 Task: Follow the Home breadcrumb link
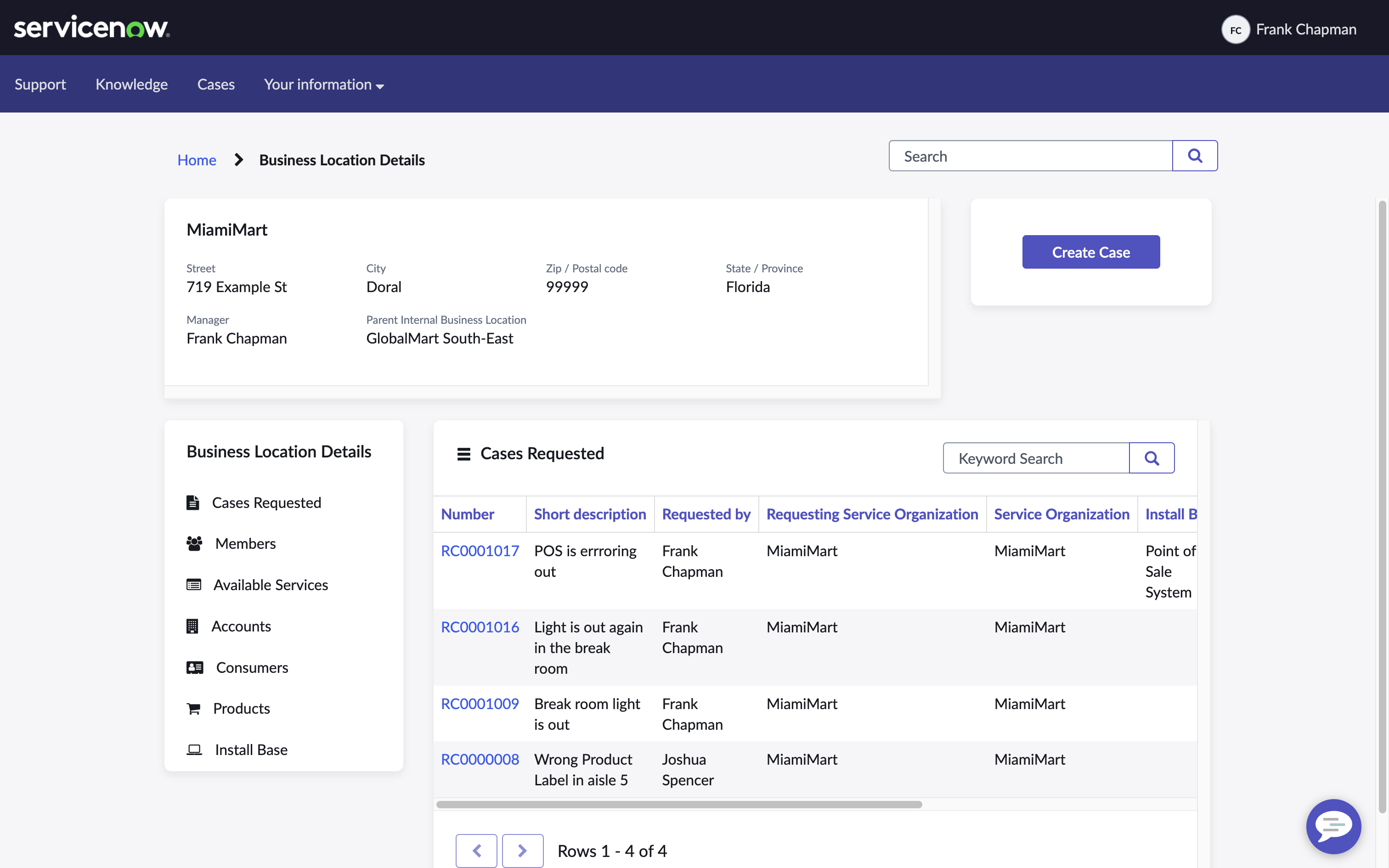point(197,160)
